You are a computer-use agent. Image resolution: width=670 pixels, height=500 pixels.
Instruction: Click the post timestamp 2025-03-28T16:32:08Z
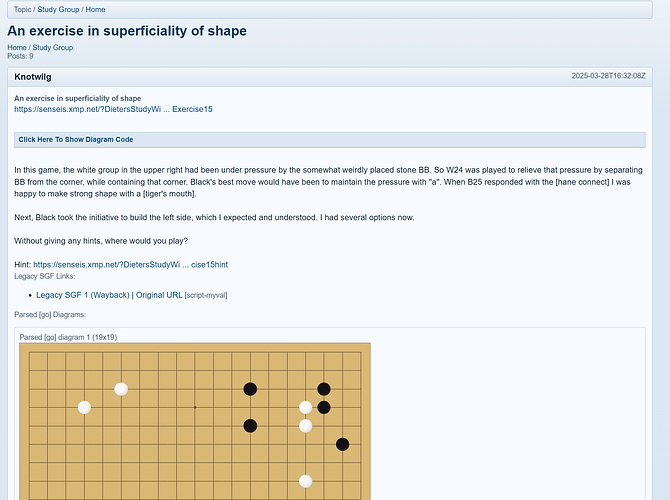[608, 76]
